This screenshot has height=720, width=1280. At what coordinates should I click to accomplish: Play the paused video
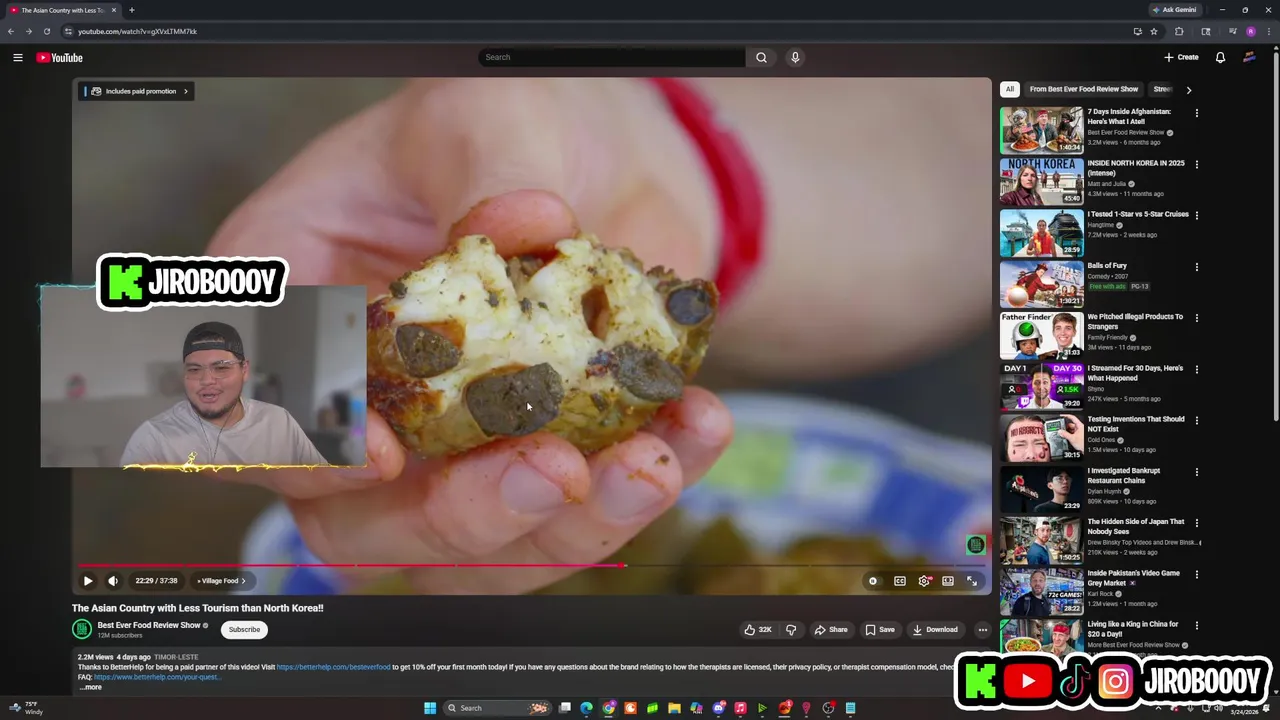coord(88,581)
